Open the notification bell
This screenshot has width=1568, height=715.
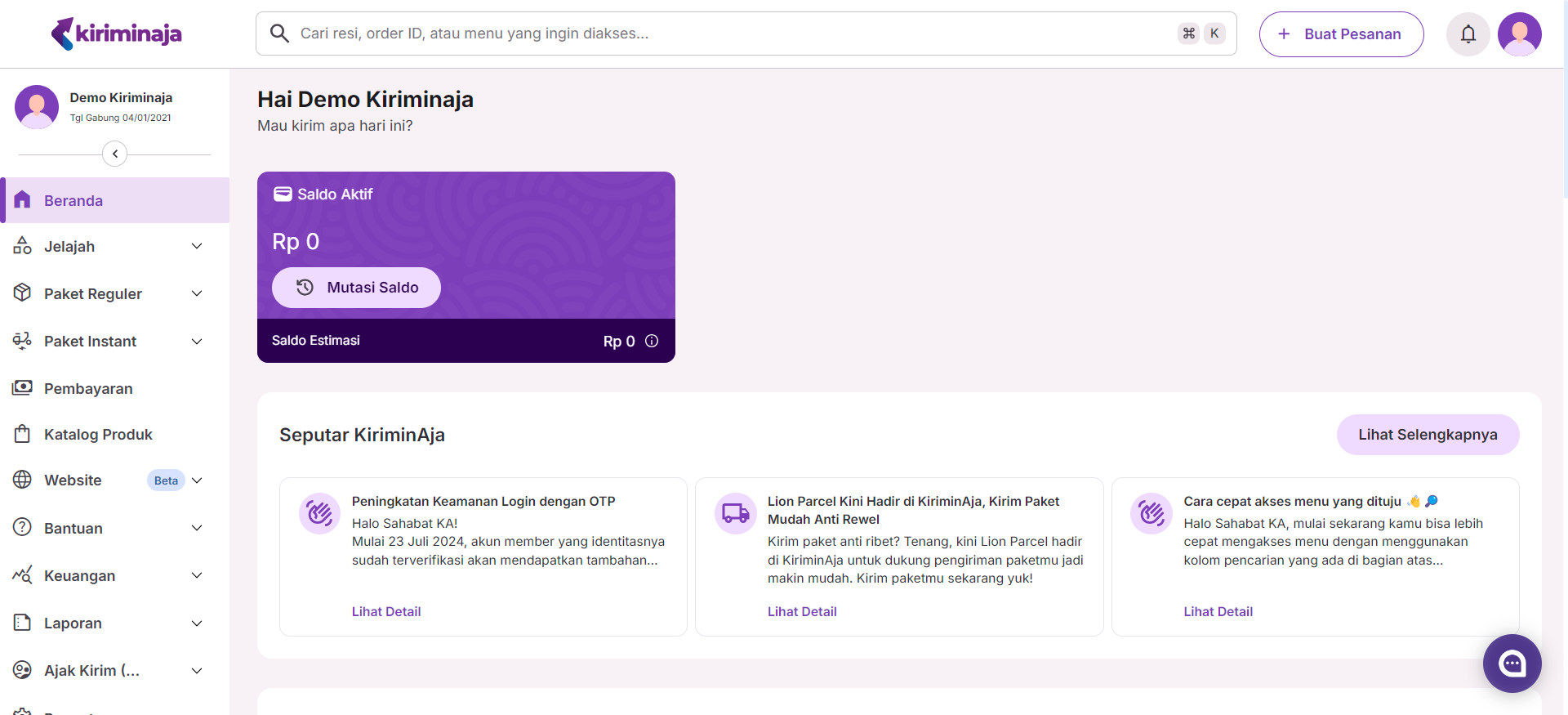coord(1468,34)
